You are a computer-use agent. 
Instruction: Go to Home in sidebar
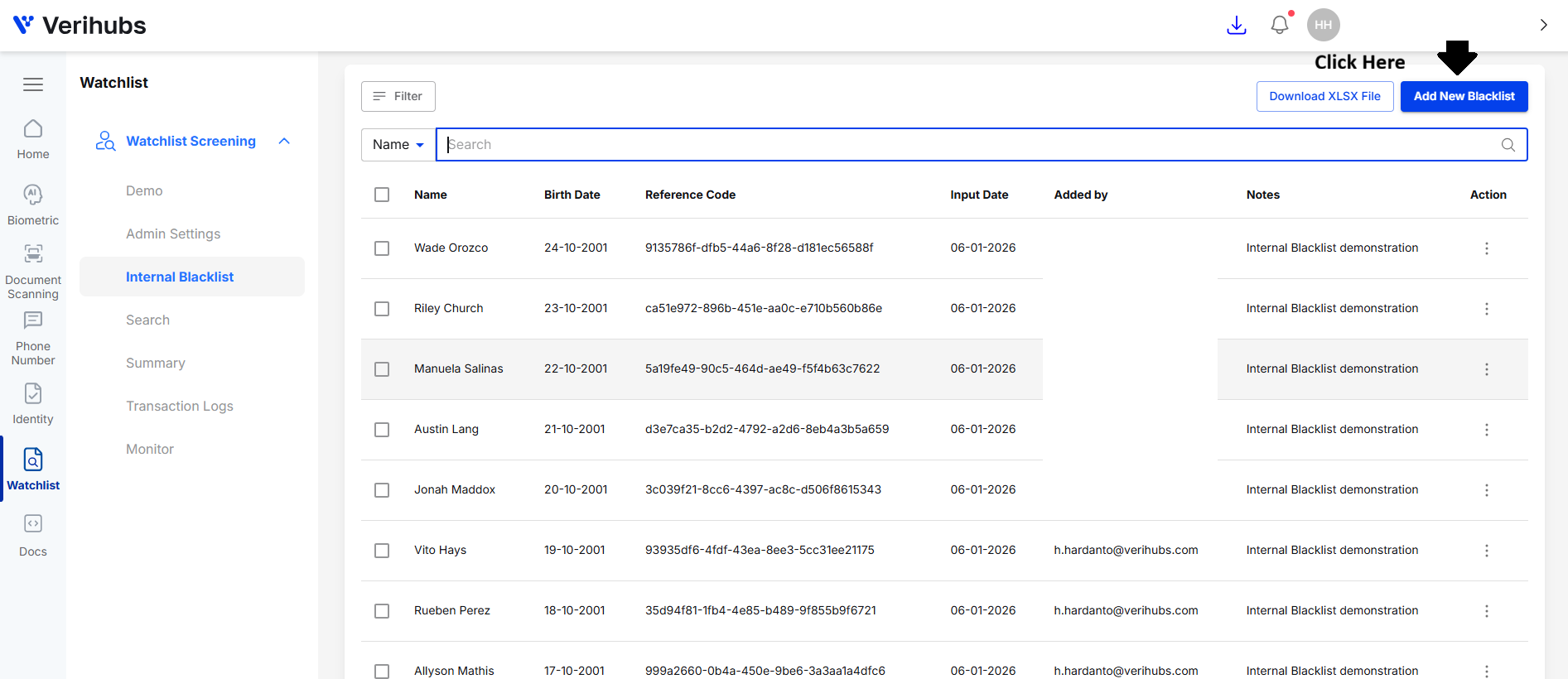(x=33, y=139)
